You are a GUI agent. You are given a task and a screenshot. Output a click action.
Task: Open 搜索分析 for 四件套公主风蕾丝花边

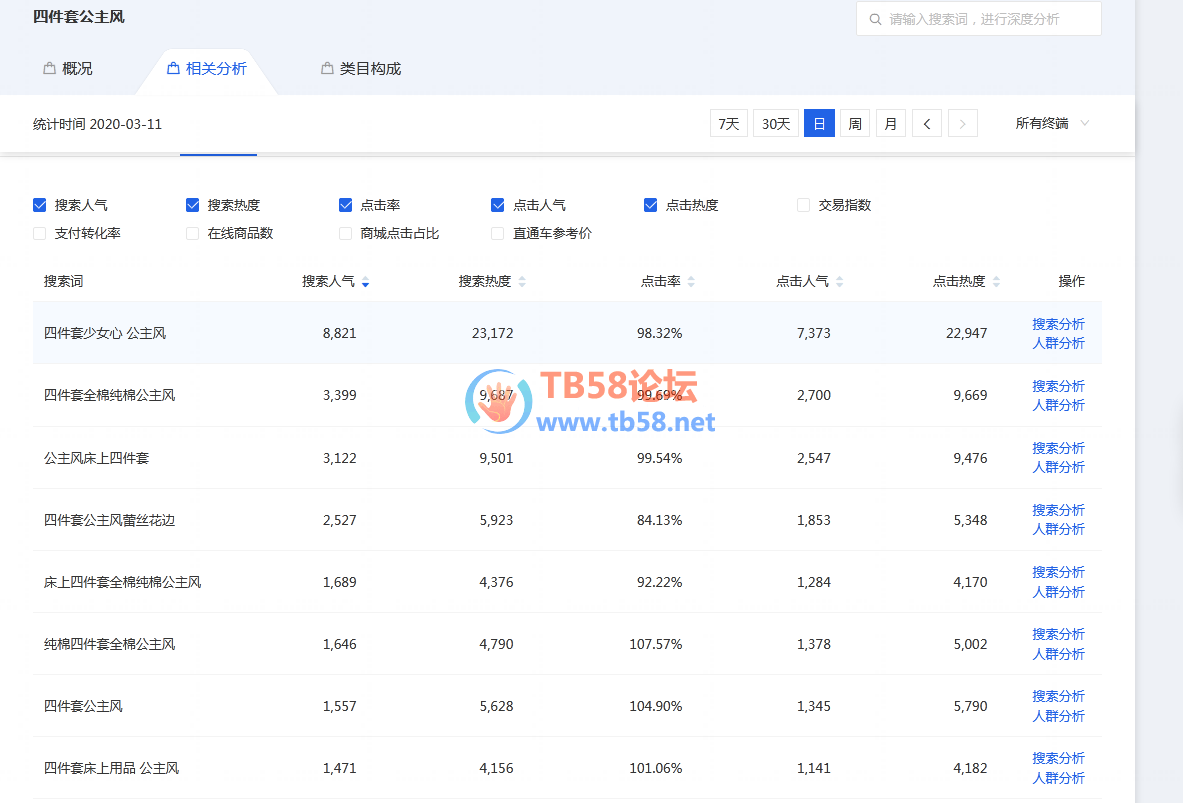tap(1059, 510)
